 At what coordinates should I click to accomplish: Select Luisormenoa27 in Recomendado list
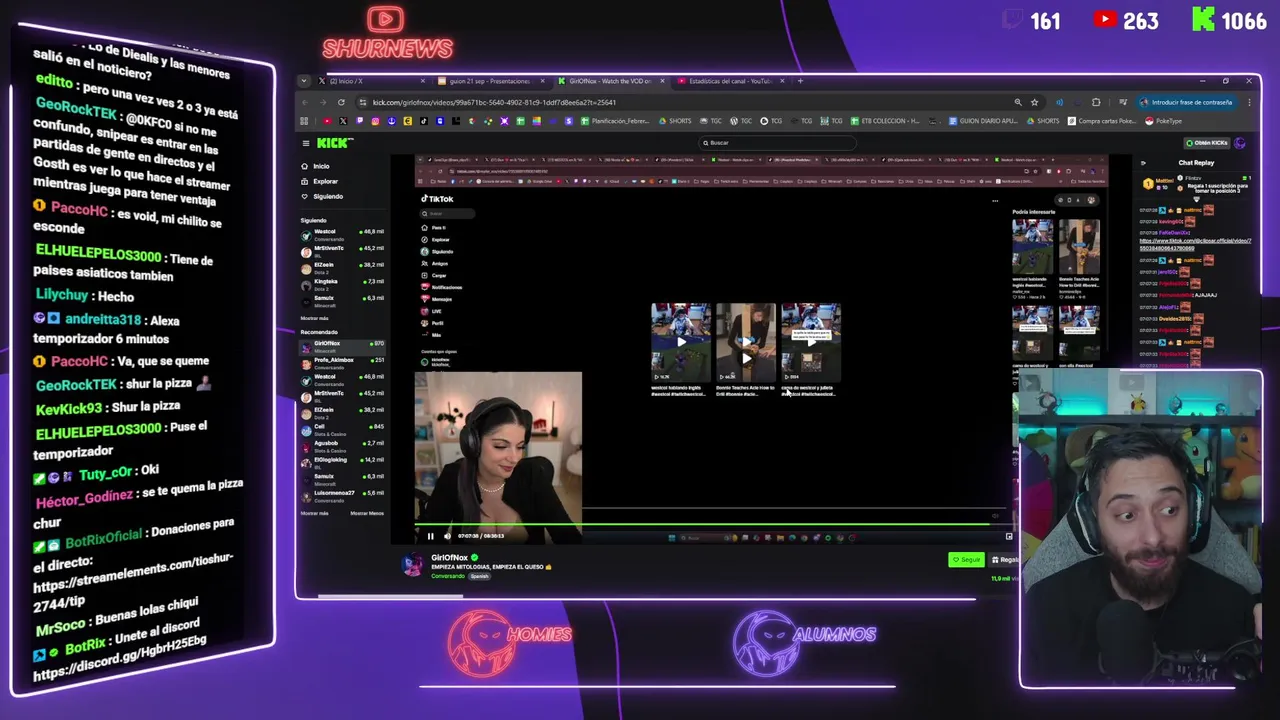[343, 495]
